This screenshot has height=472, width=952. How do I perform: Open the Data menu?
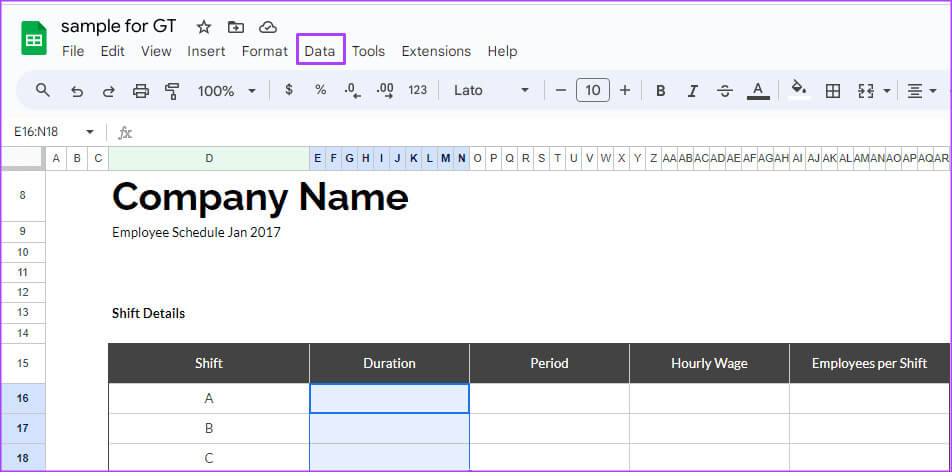[320, 51]
